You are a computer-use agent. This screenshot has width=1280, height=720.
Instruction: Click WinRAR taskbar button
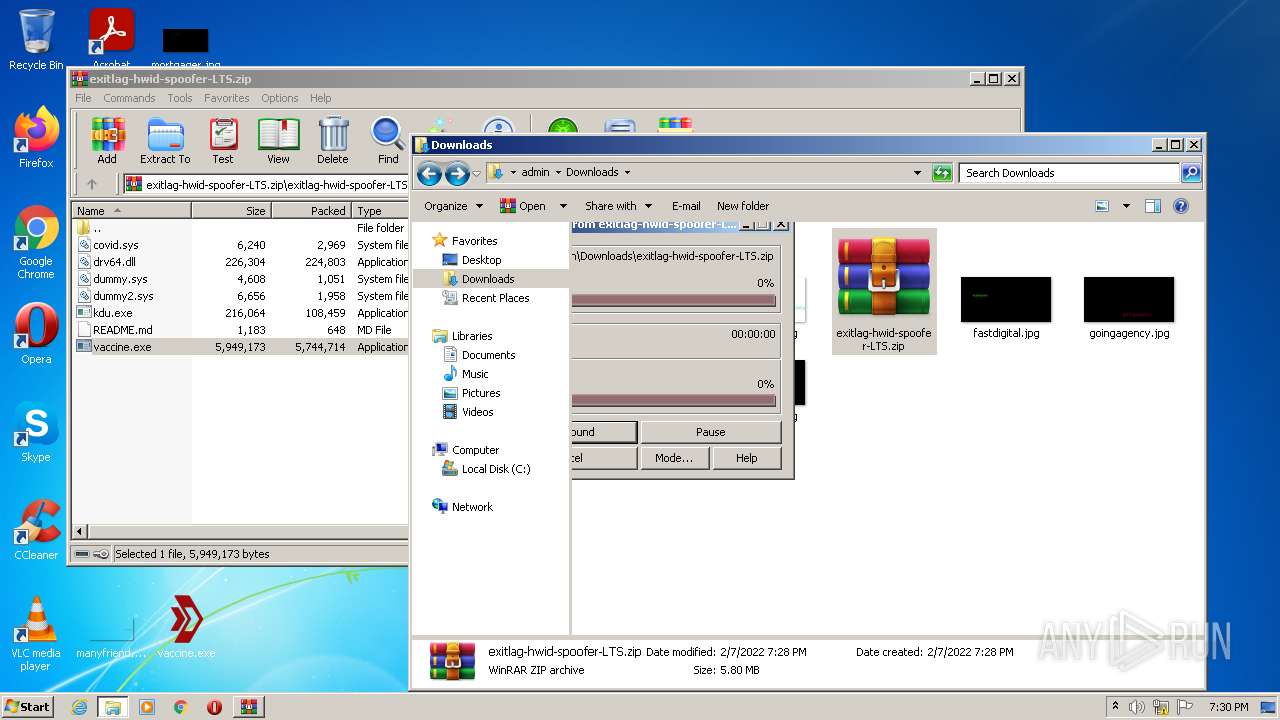click(248, 707)
